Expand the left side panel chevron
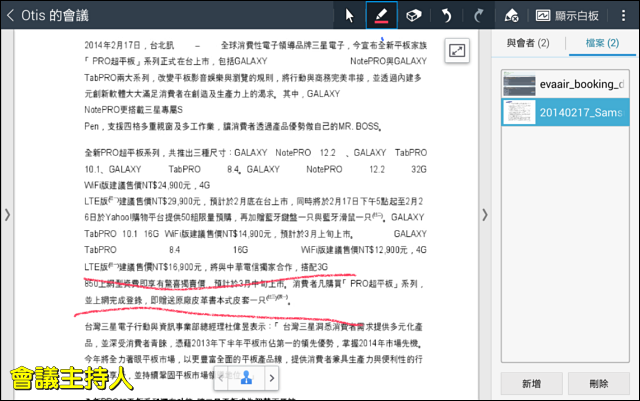This screenshot has width=640, height=401. (x=7, y=215)
